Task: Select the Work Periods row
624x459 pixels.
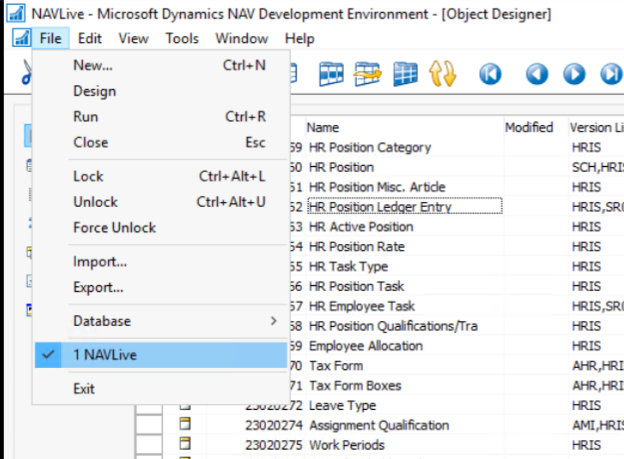Action: pyautogui.click(x=405, y=445)
